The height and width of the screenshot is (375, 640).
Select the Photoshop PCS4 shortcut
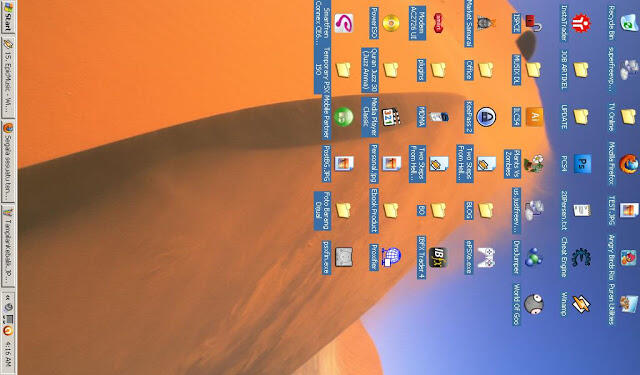pyautogui.click(x=582, y=164)
